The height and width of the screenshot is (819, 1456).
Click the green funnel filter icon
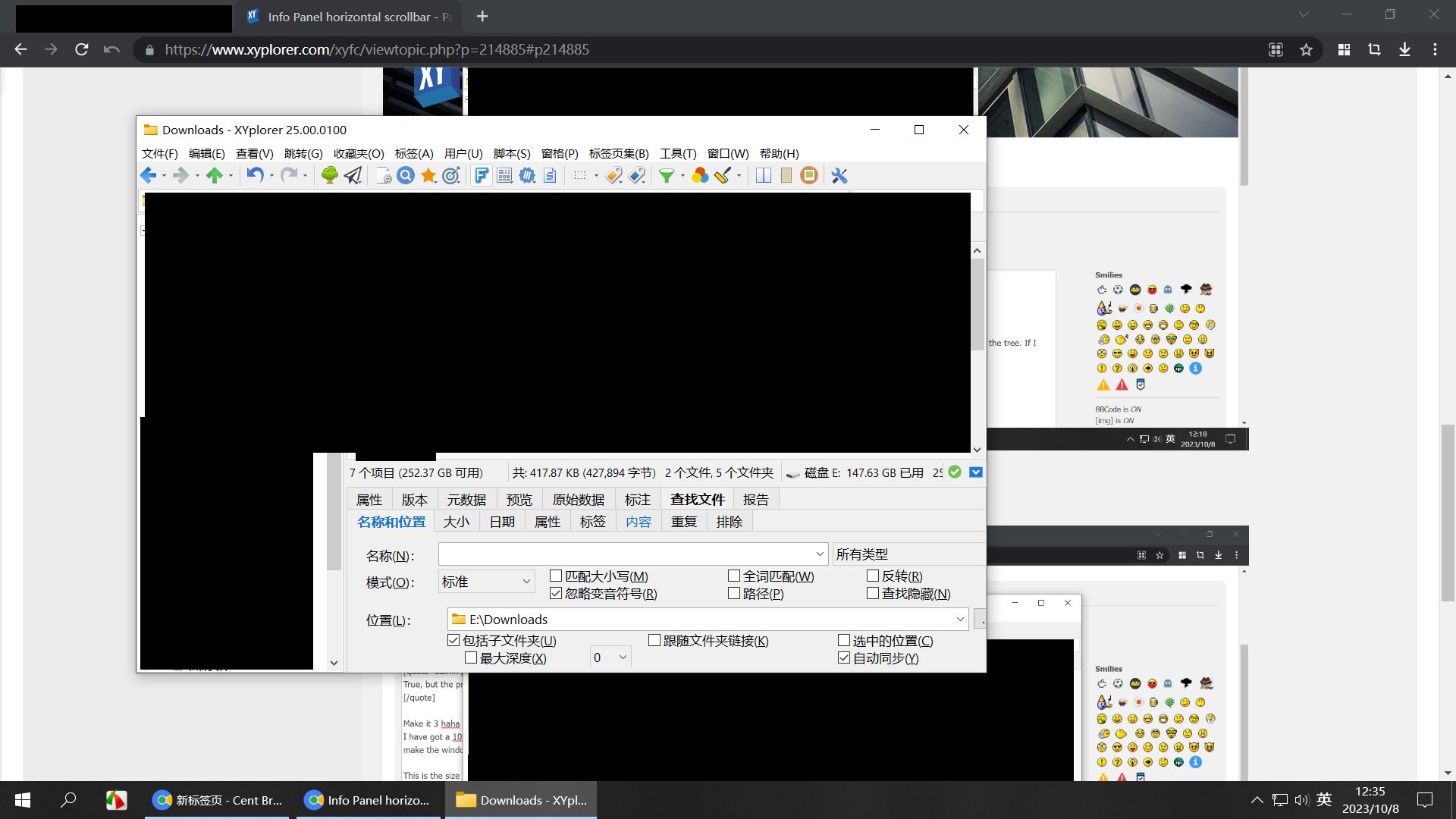666,176
